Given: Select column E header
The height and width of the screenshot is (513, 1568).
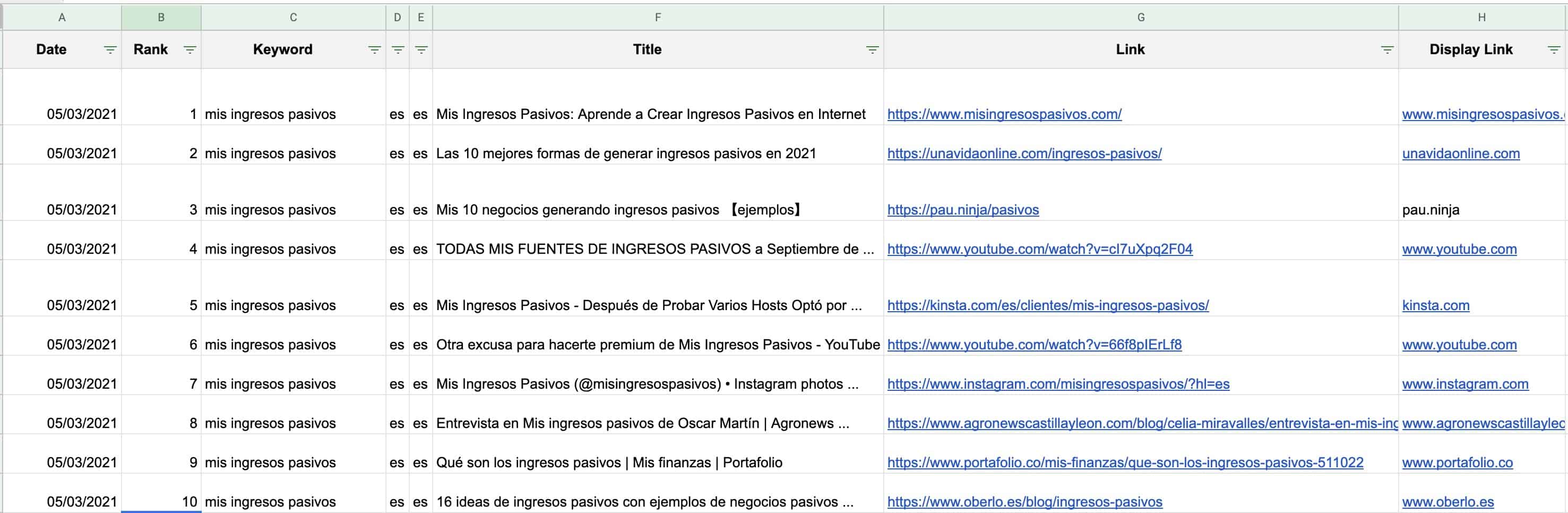Looking at the screenshot, I should pos(421,18).
